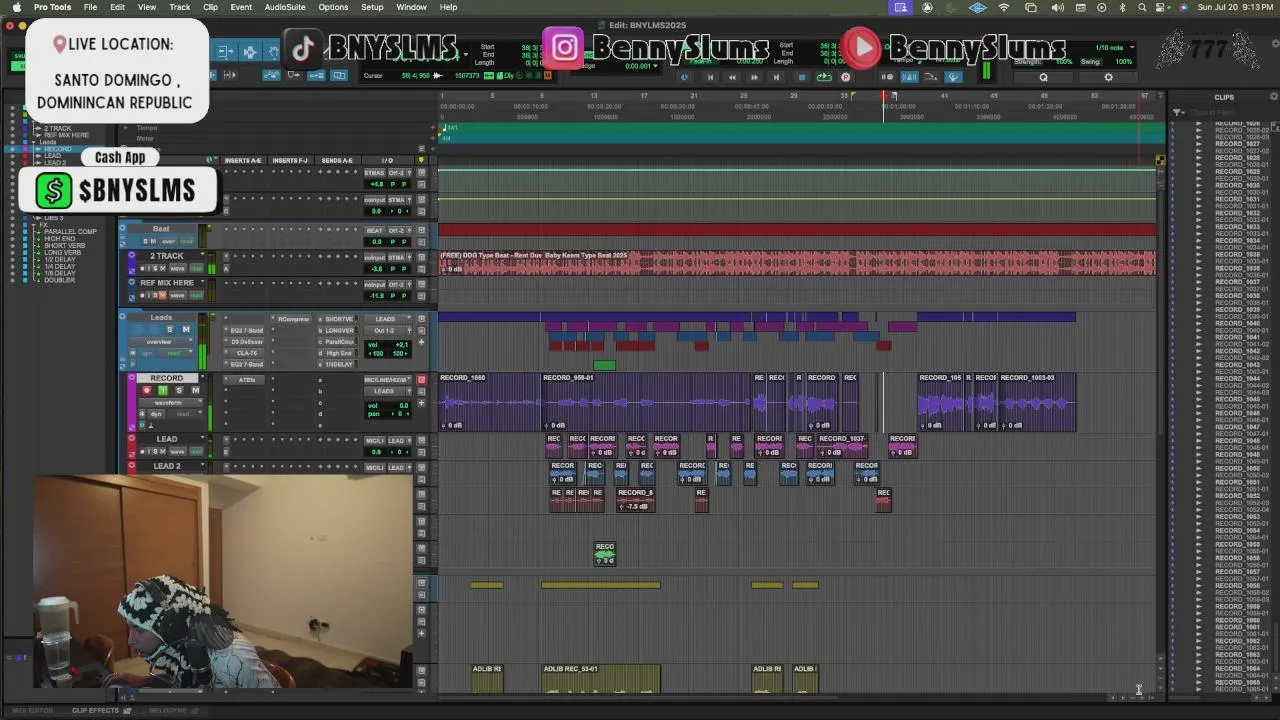Screen dimensions: 1280x720
Task: Click the freeze icon on RECORD track
Action: pyautogui.click(x=142, y=413)
